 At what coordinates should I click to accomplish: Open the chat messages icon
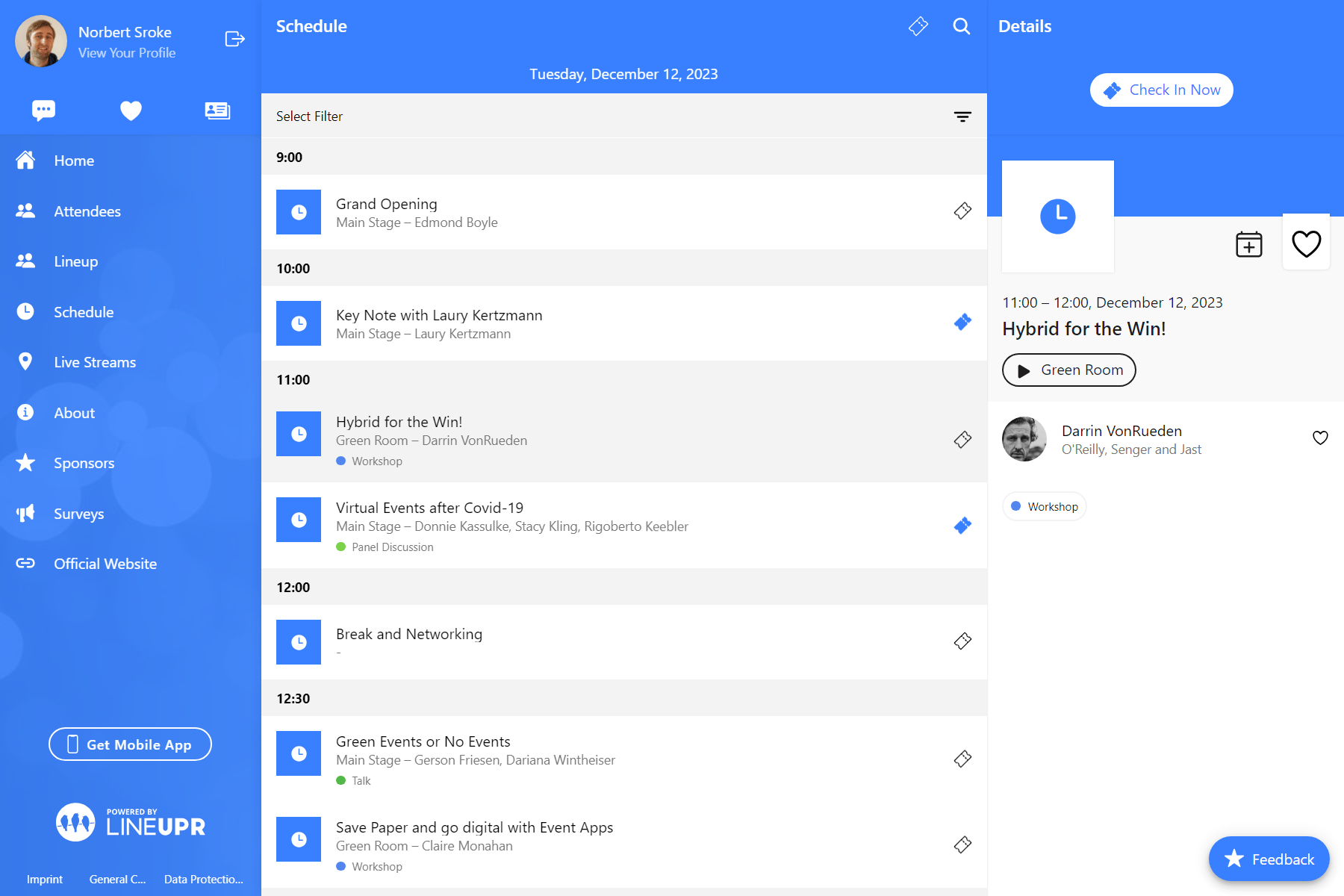point(44,111)
